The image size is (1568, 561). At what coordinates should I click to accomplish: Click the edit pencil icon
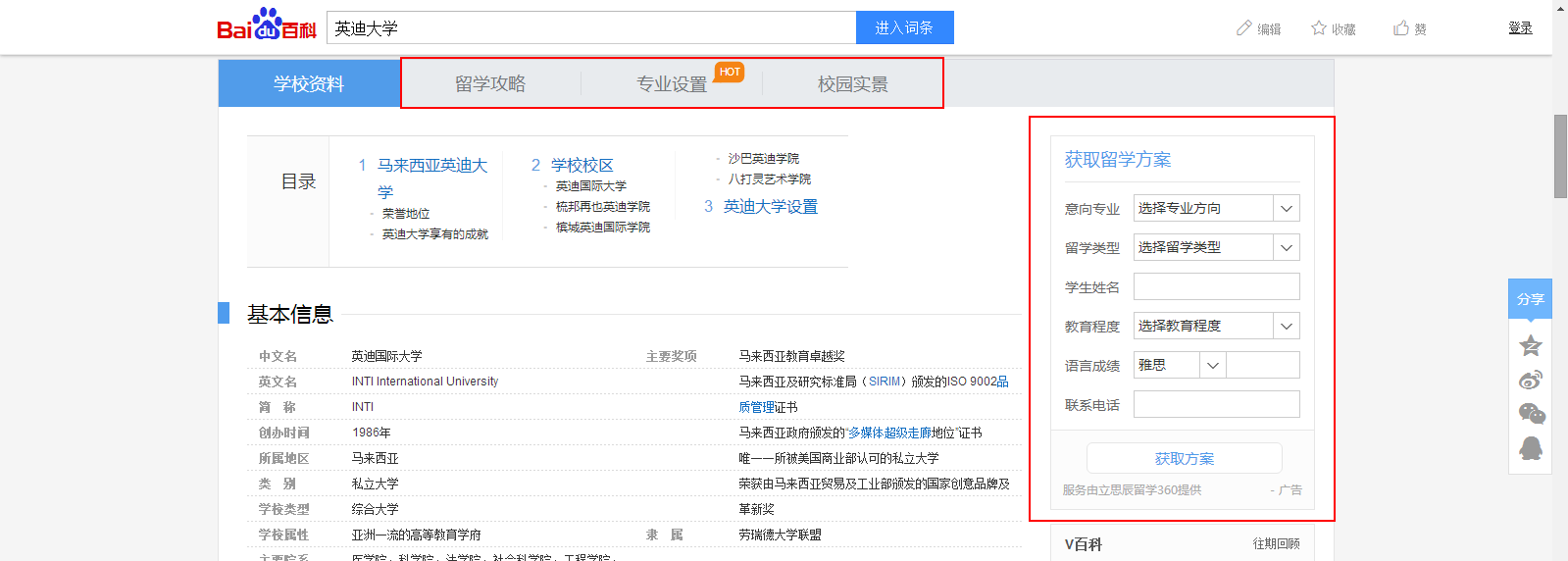[1244, 28]
